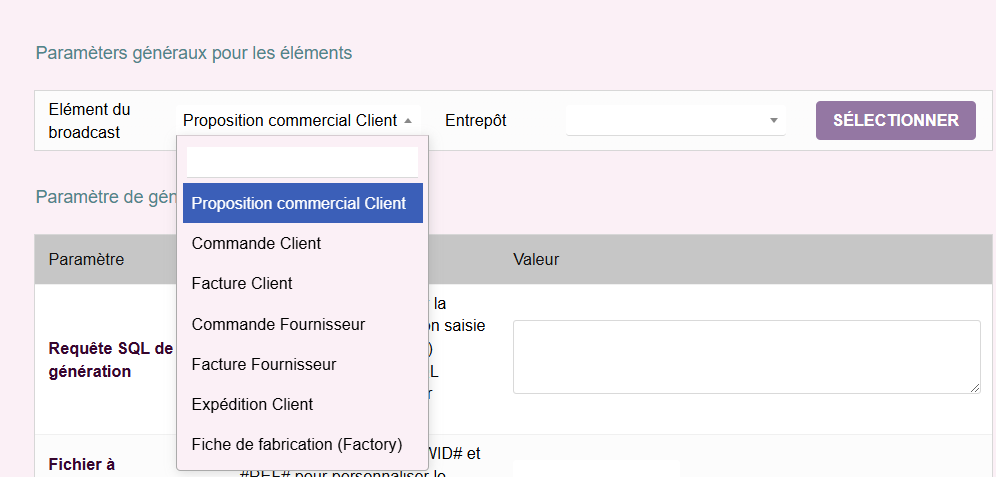This screenshot has width=996, height=477.
Task: Open the Entrepôt dropdown
Action: point(675,120)
